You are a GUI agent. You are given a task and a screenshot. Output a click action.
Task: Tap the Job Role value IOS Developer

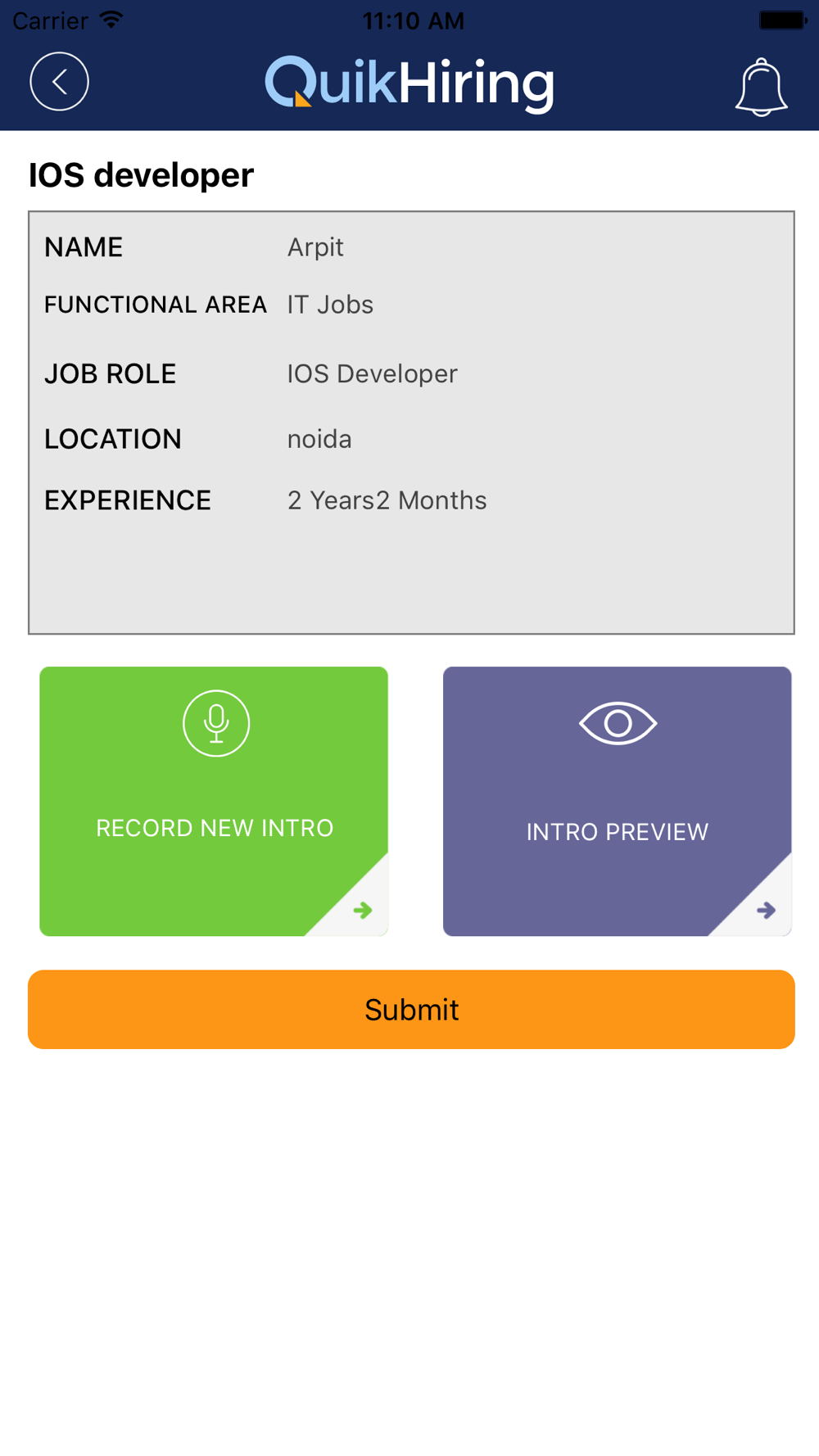coord(372,374)
